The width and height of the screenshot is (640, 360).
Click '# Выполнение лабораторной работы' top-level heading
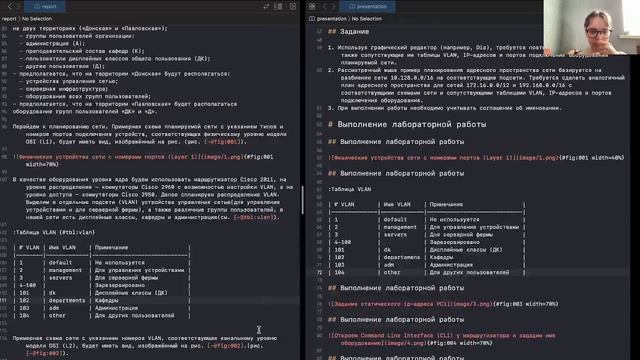click(407, 124)
